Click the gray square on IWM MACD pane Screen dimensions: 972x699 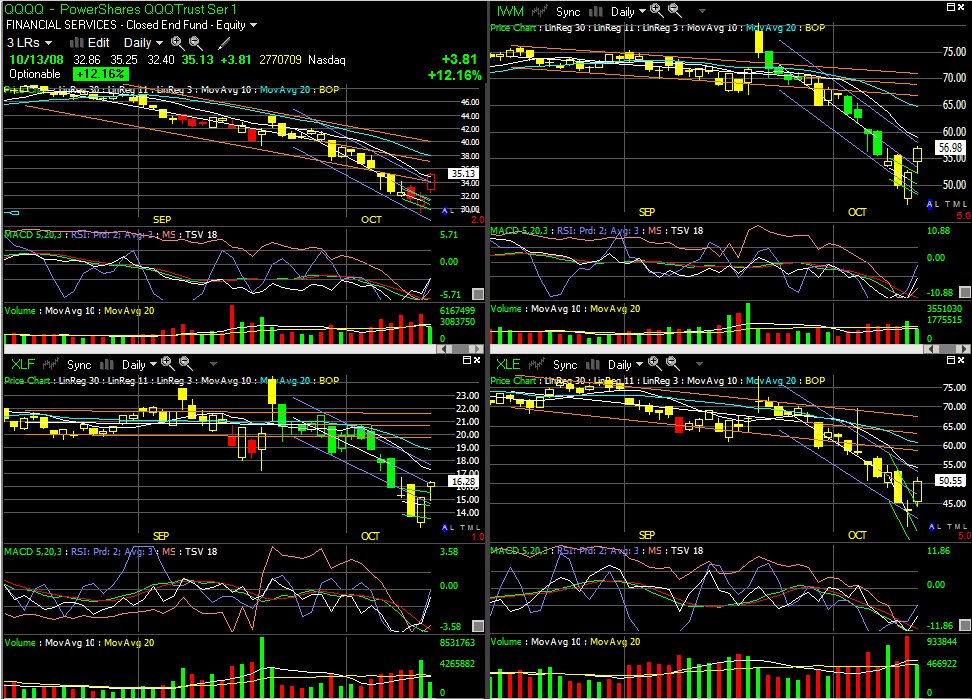tap(965, 292)
